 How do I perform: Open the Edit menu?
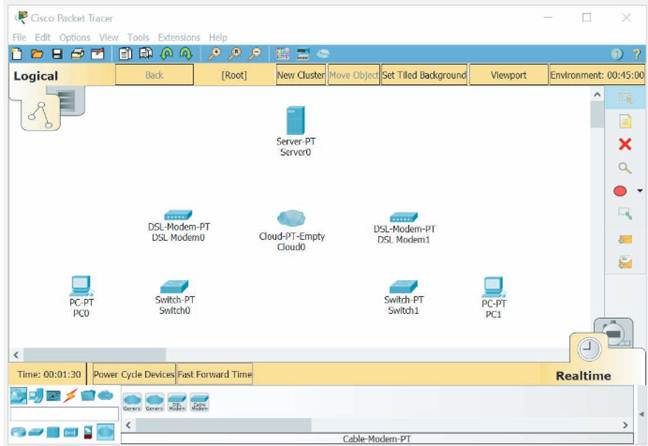(42, 37)
